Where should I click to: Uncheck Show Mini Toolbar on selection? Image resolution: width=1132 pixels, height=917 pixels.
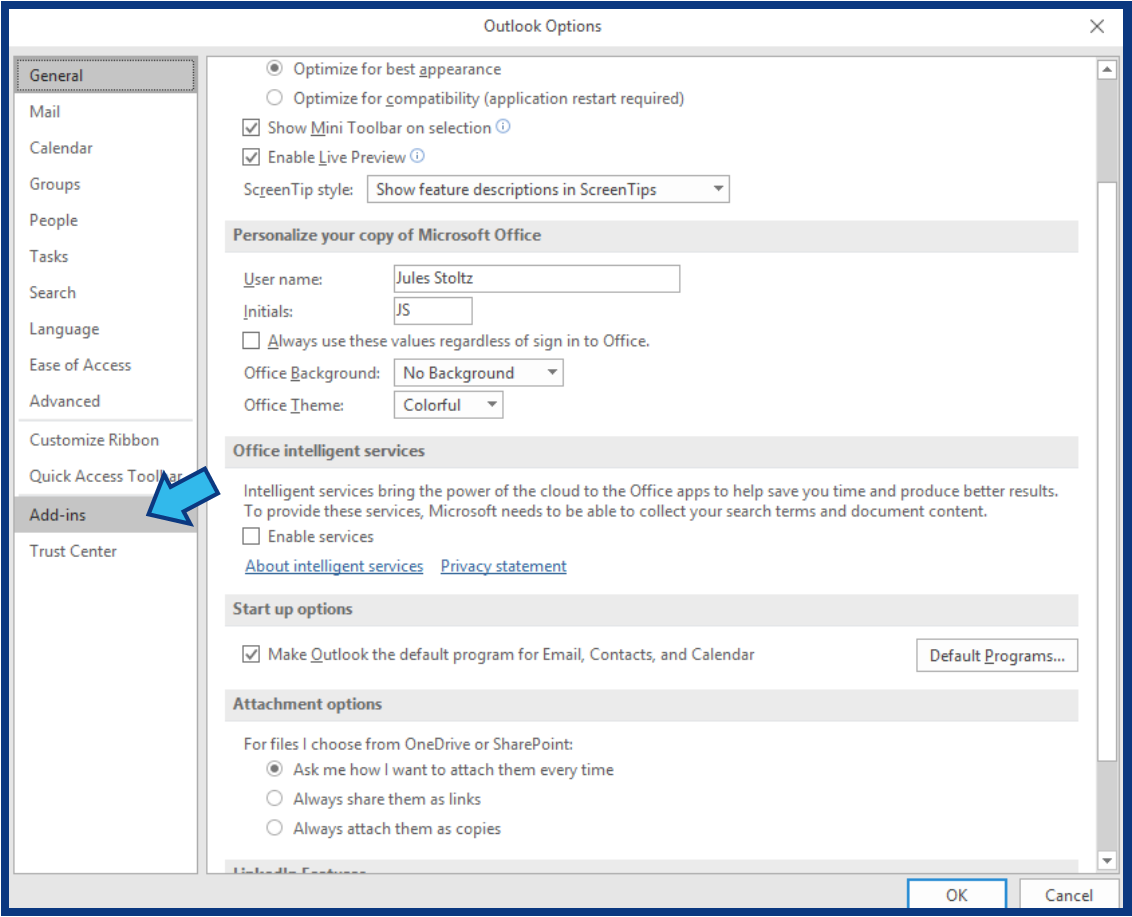pos(251,127)
